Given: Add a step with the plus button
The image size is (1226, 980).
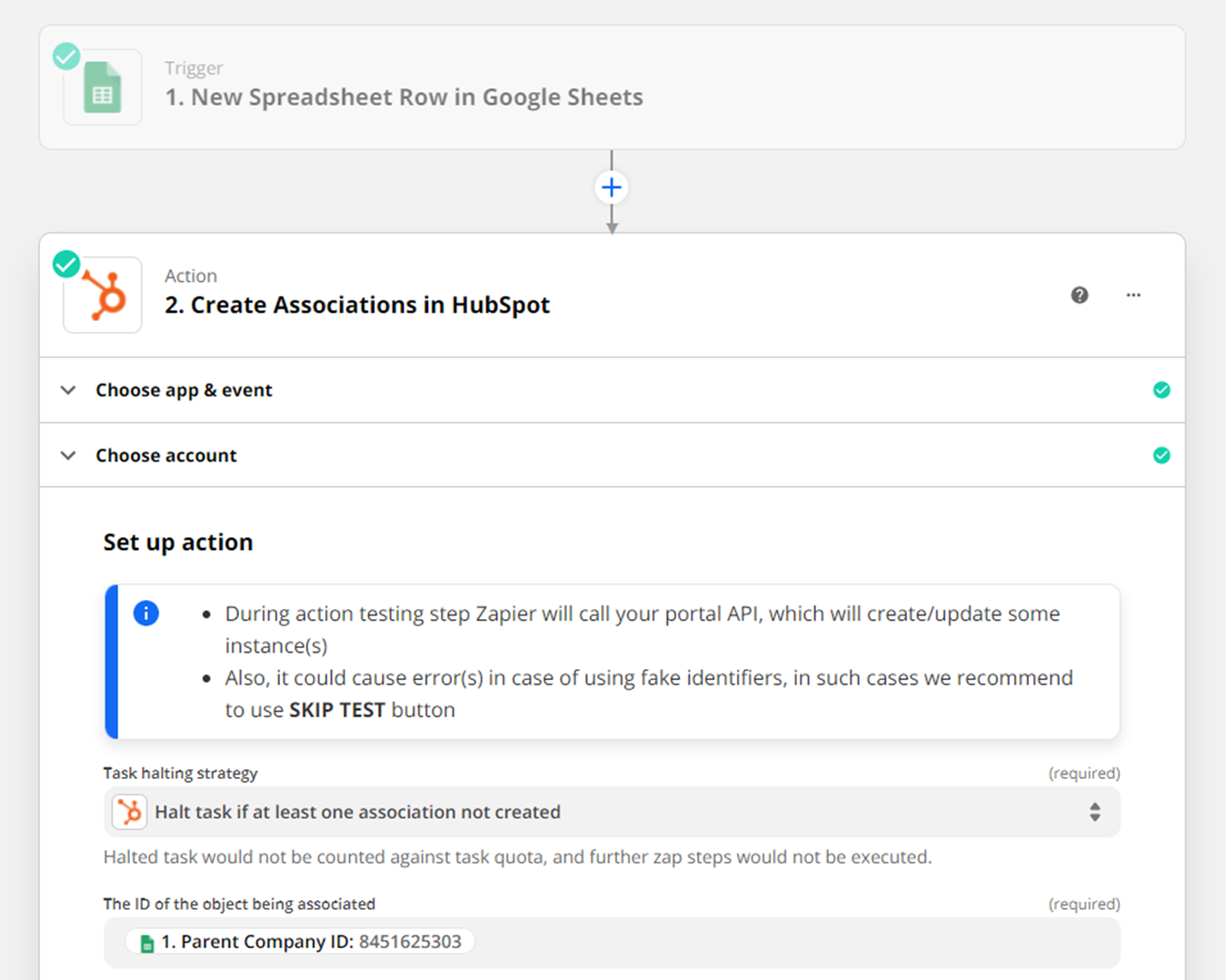Looking at the screenshot, I should pos(612,187).
